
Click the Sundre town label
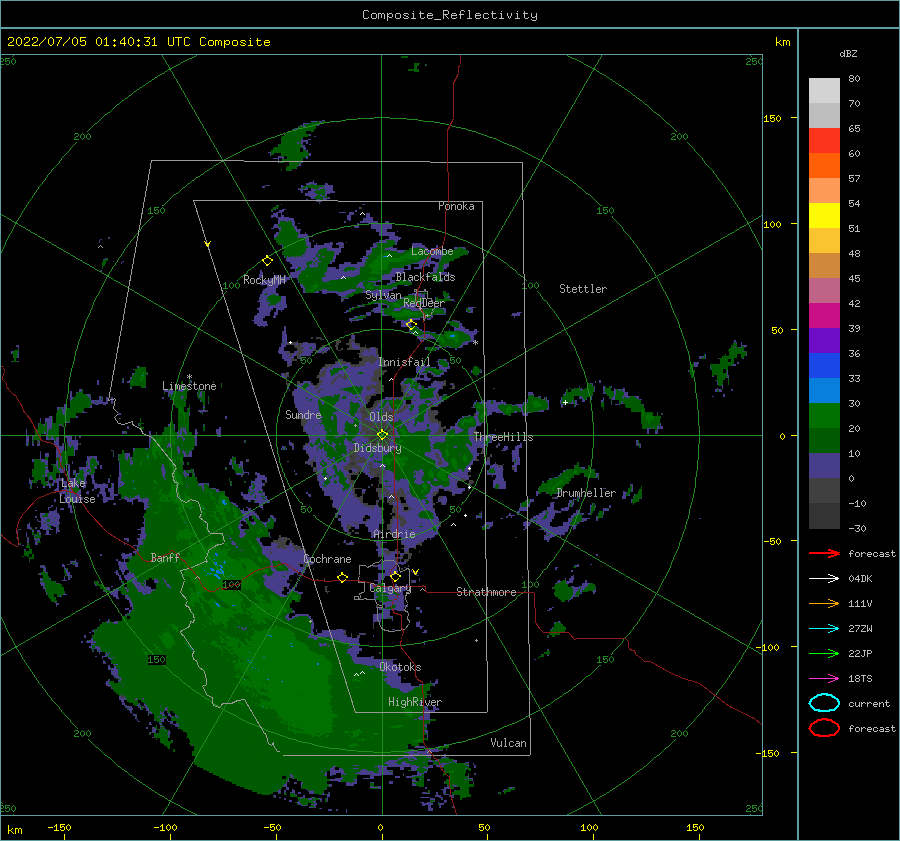(x=303, y=414)
